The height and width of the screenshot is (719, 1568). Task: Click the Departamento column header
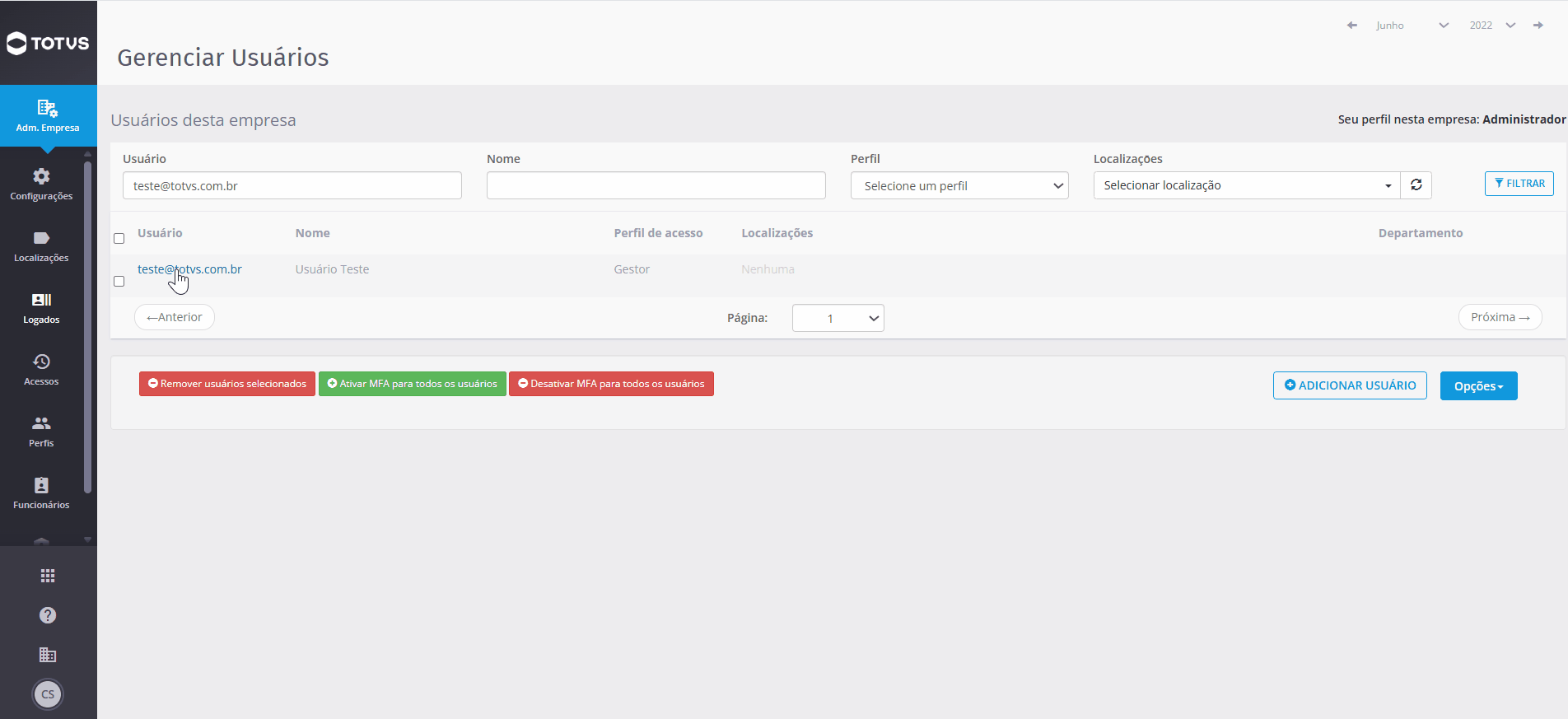click(x=1421, y=233)
